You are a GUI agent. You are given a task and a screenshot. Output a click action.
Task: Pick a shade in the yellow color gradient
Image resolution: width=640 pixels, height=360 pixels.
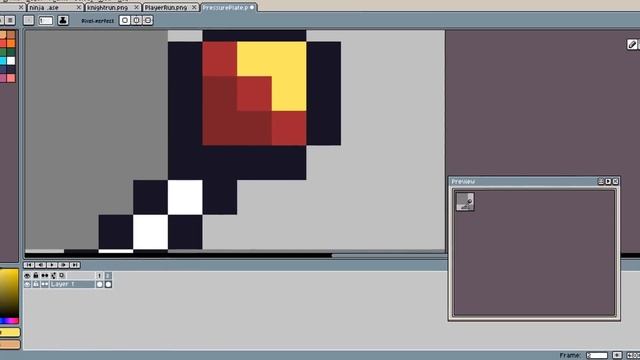point(9,293)
